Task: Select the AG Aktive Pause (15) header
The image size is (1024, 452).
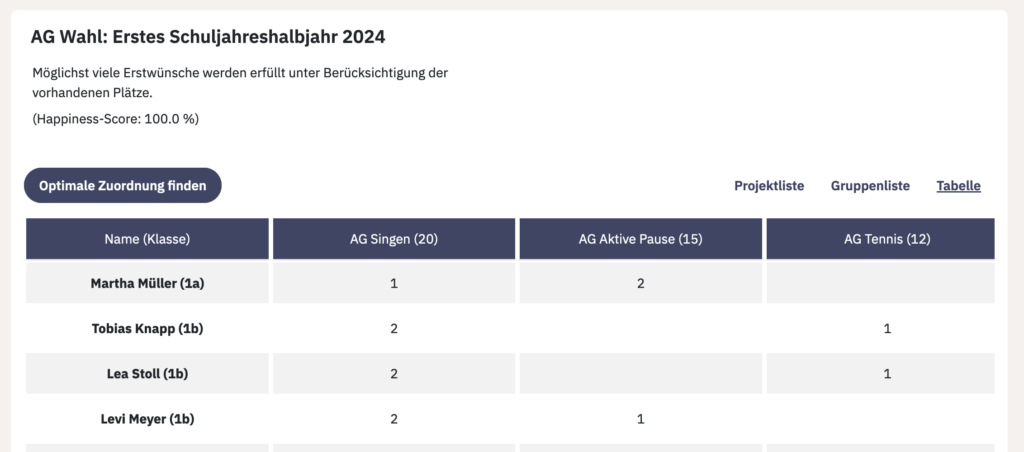Action: point(641,239)
